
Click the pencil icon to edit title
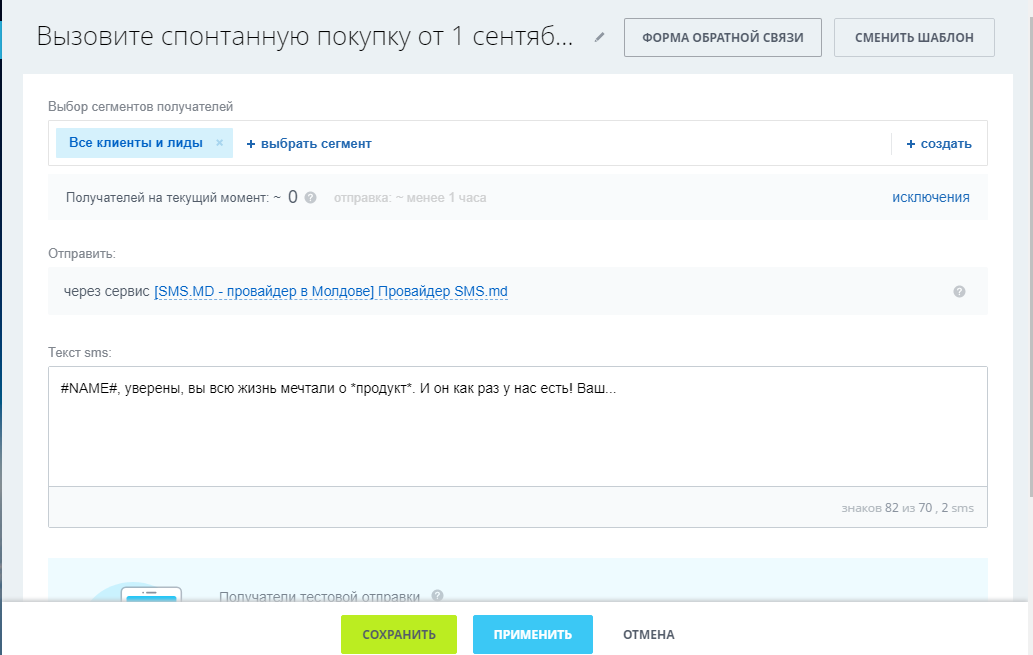tap(599, 38)
